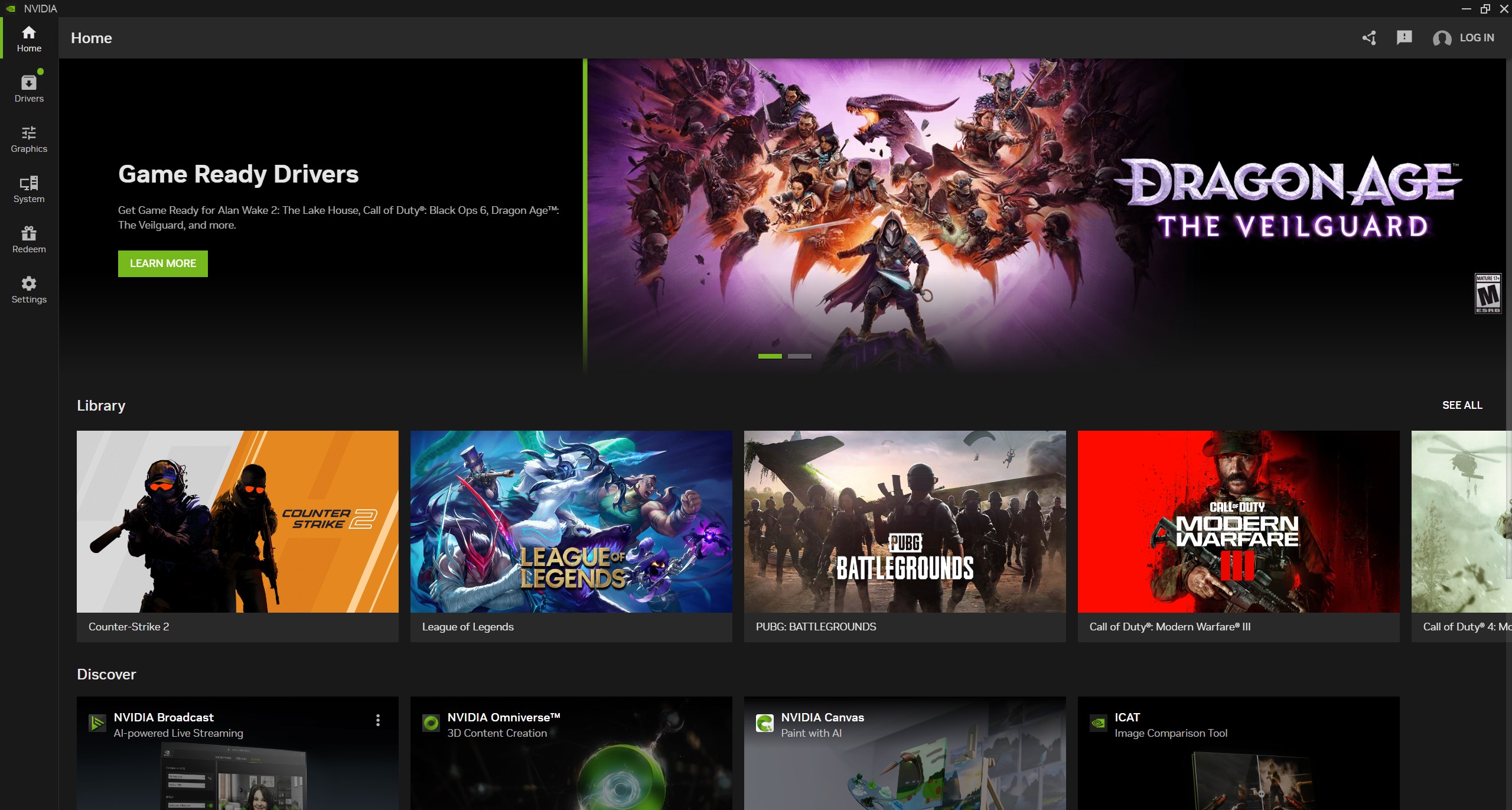Click the NVIDIA Broadcast app icon

97,723
